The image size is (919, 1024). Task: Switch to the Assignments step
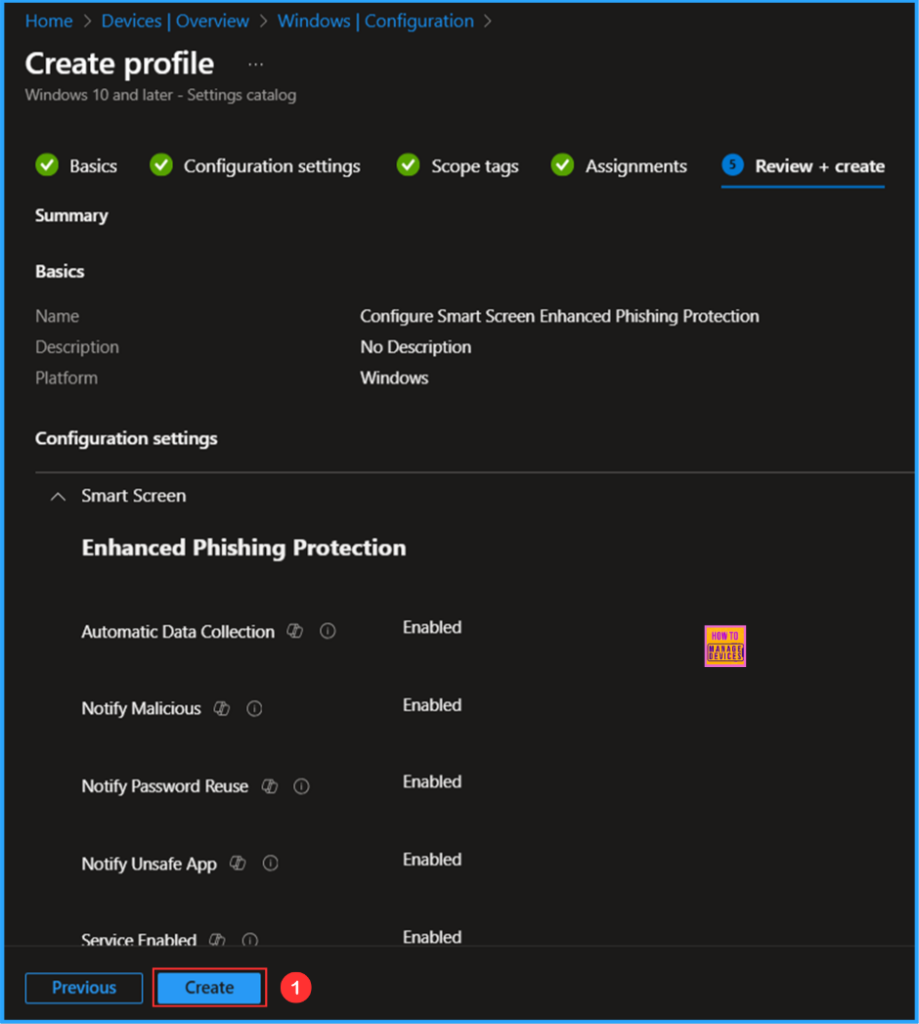pos(619,166)
